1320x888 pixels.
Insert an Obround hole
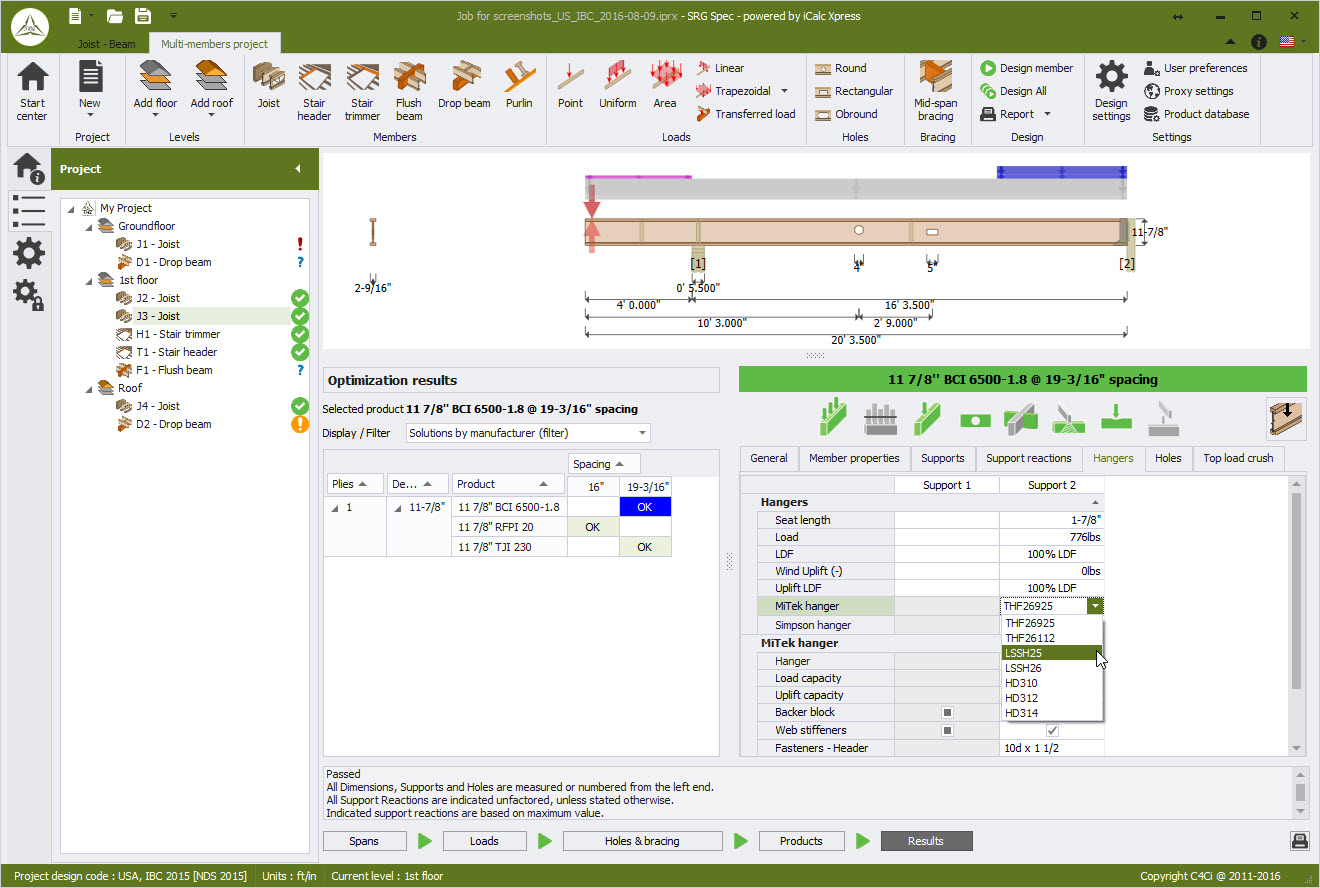(847, 114)
